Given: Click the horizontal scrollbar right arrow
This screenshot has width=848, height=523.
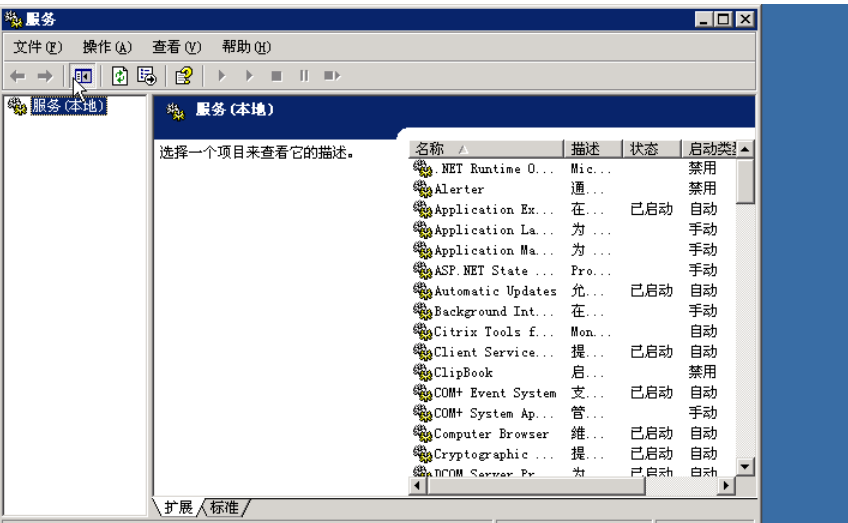Looking at the screenshot, I should (x=726, y=486).
